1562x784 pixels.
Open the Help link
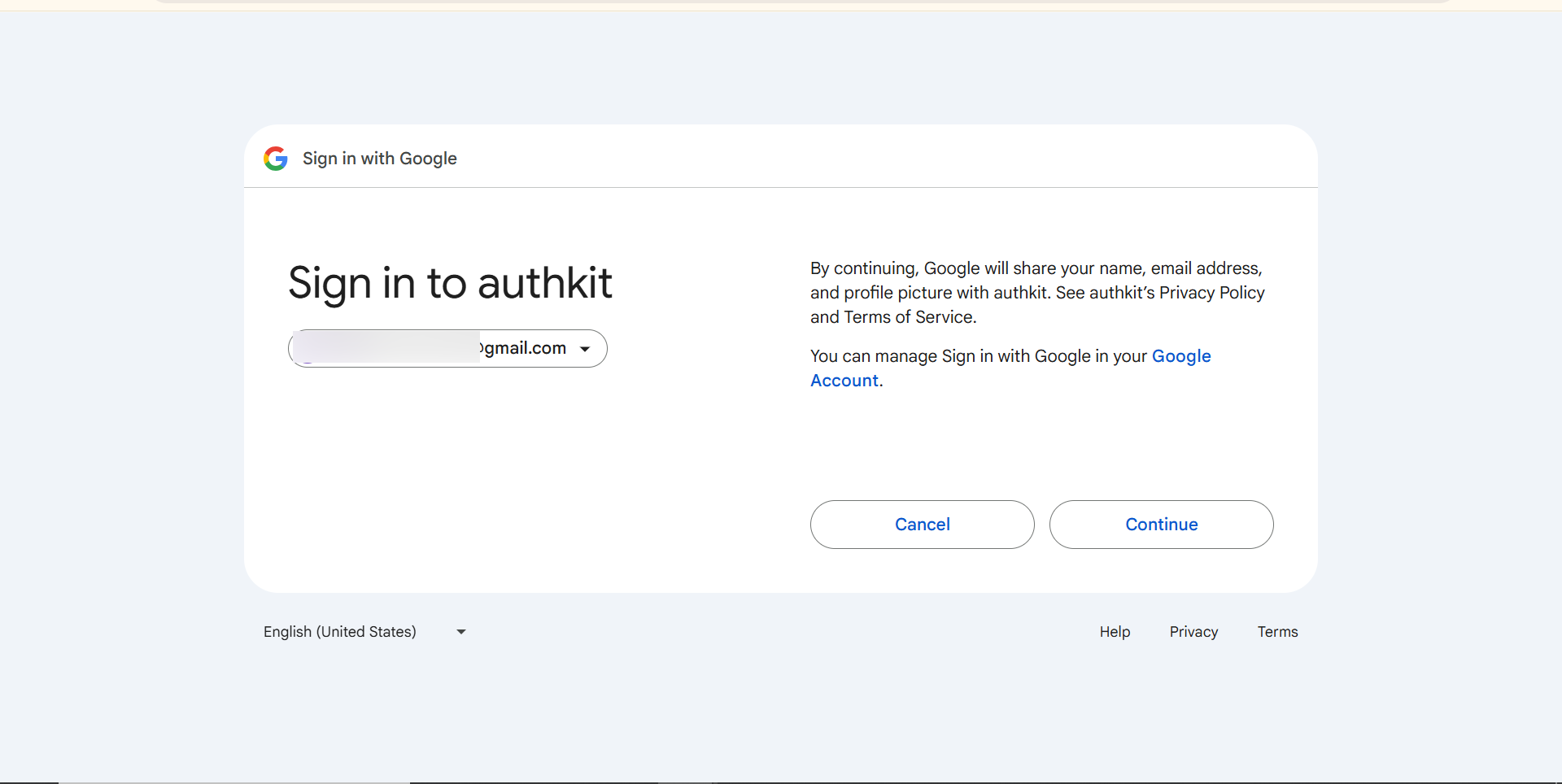click(x=1115, y=632)
